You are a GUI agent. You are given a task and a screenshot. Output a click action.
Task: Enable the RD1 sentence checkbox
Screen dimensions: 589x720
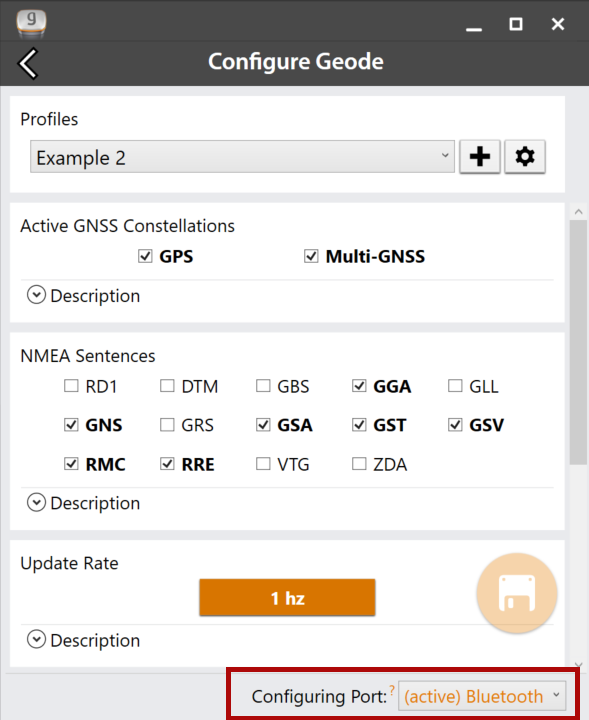(71, 386)
